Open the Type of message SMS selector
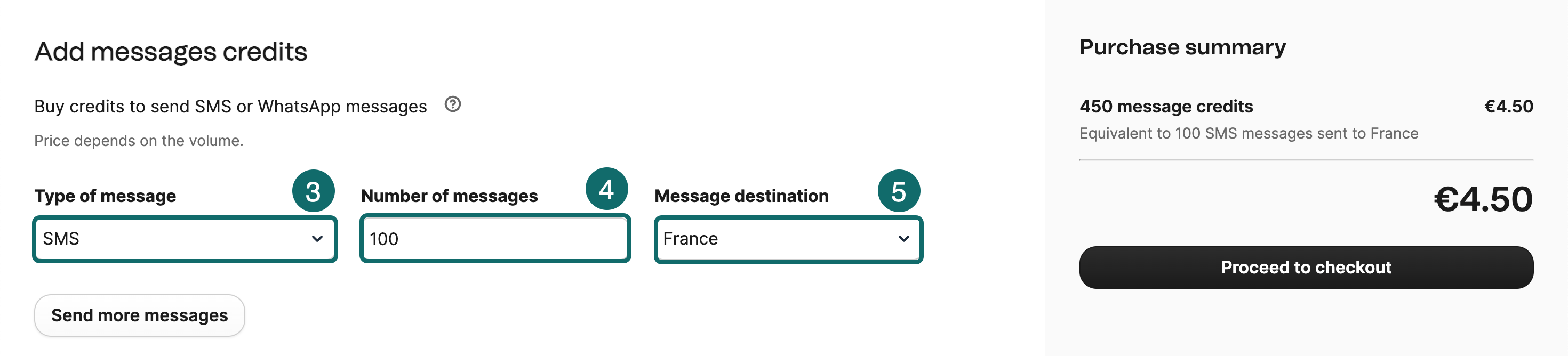Image resolution: width=1568 pixels, height=356 pixels. pyautogui.click(x=177, y=239)
